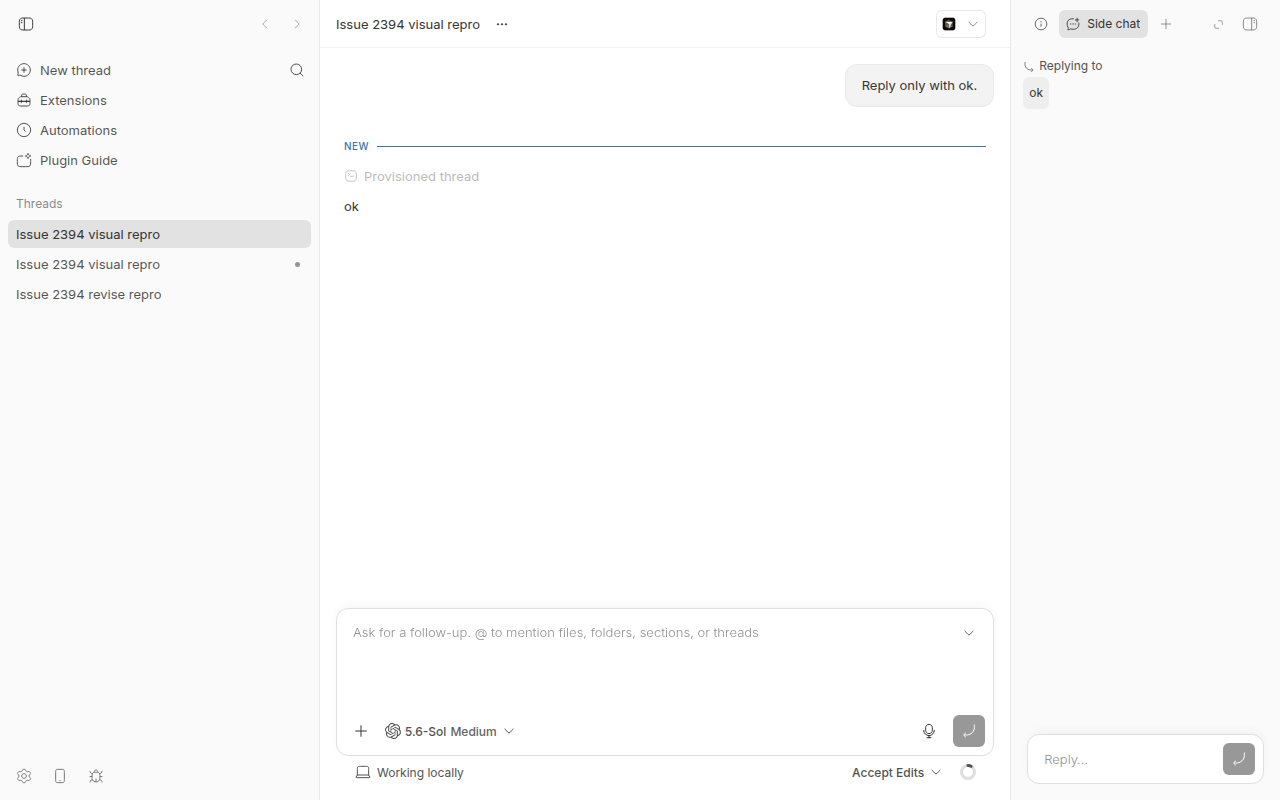Click the Working locally status
The image size is (1280, 800).
410,773
